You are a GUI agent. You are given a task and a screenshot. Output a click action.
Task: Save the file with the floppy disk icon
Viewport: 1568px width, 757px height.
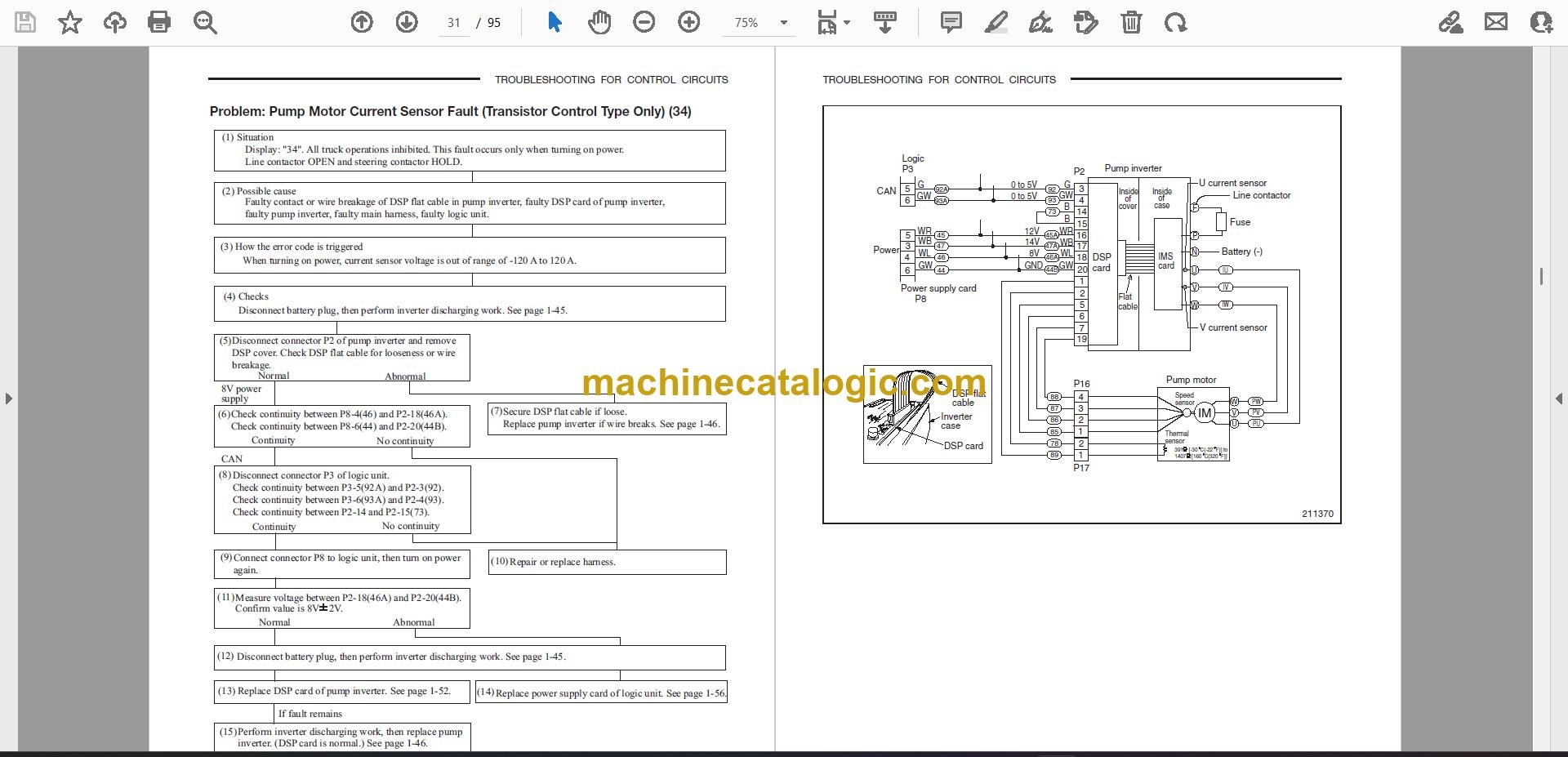click(x=25, y=22)
